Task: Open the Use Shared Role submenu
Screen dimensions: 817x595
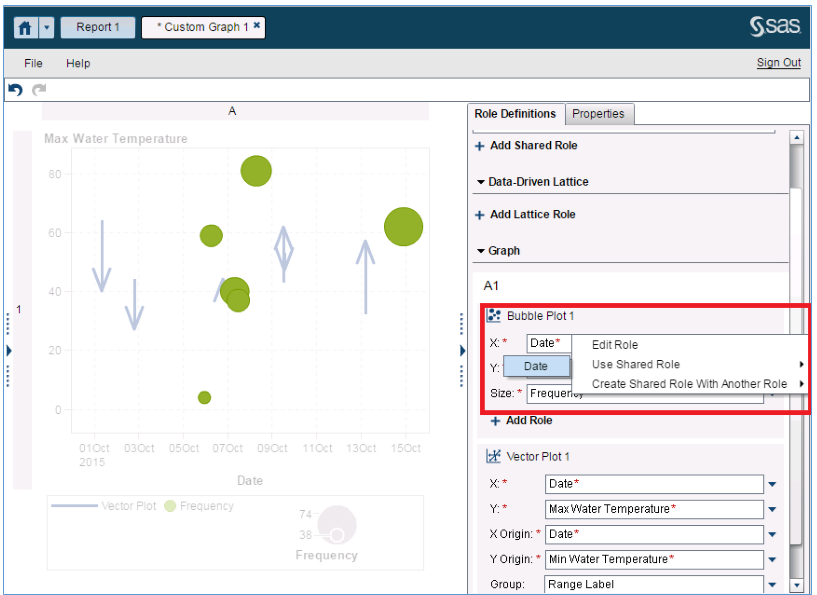Action: point(691,364)
